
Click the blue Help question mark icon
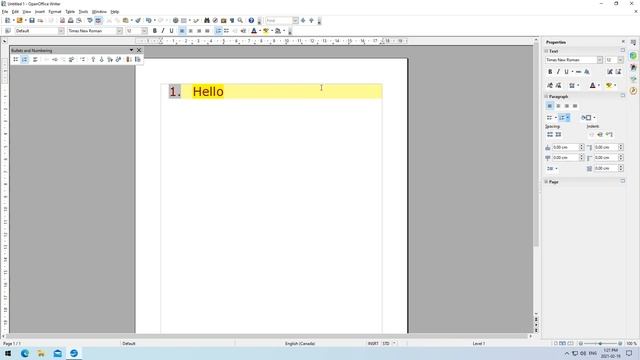tap(251, 20)
